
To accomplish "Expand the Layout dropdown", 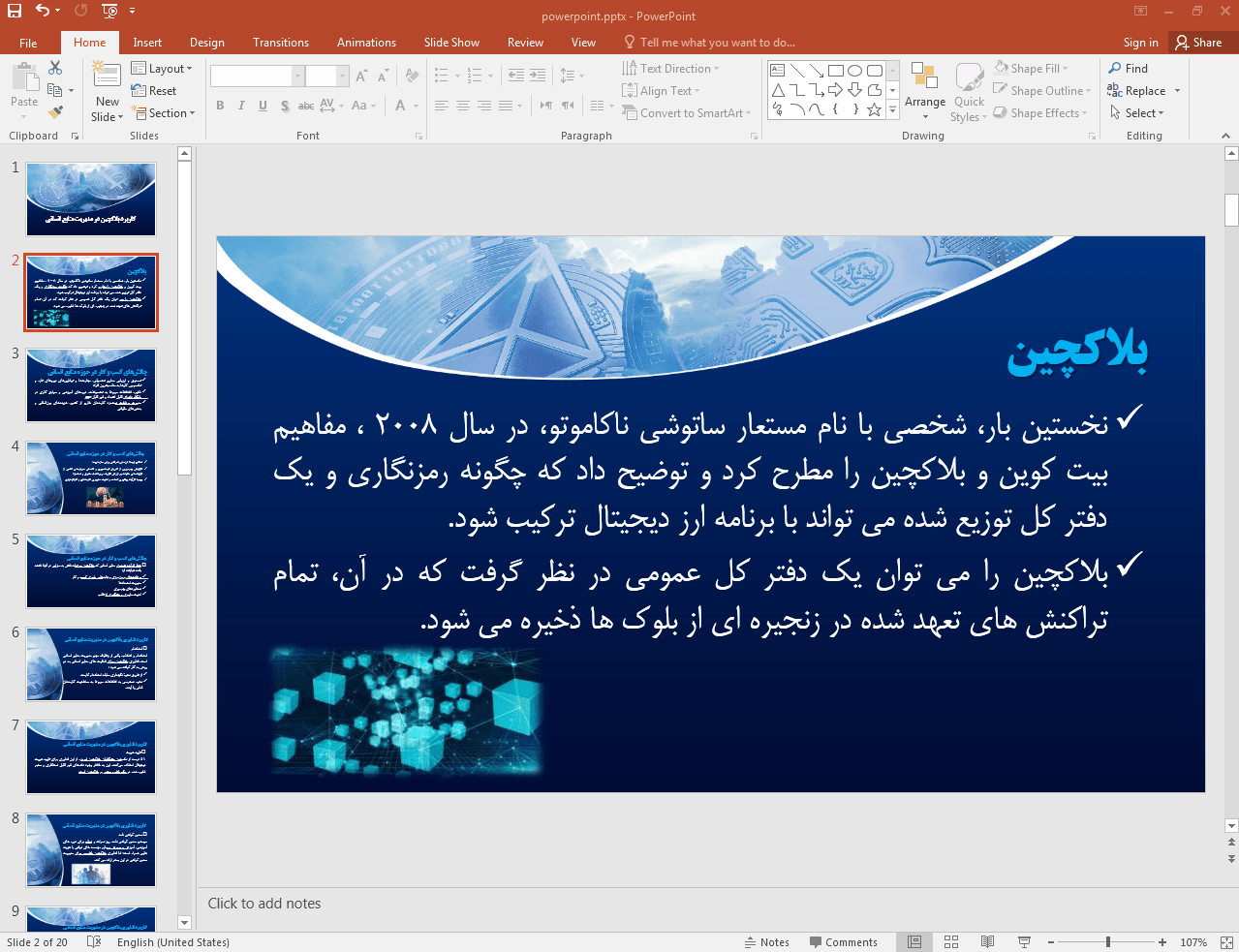I will point(162,69).
